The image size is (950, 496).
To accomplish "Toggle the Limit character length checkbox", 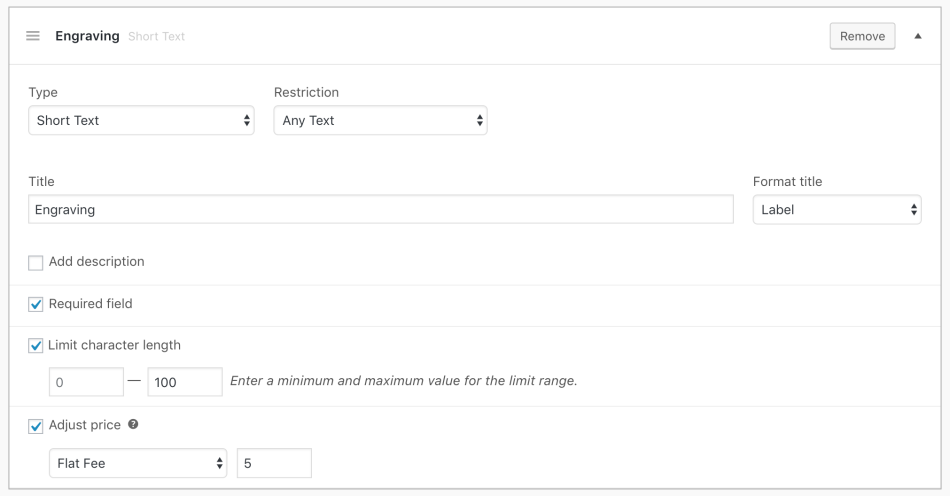I will (x=36, y=346).
